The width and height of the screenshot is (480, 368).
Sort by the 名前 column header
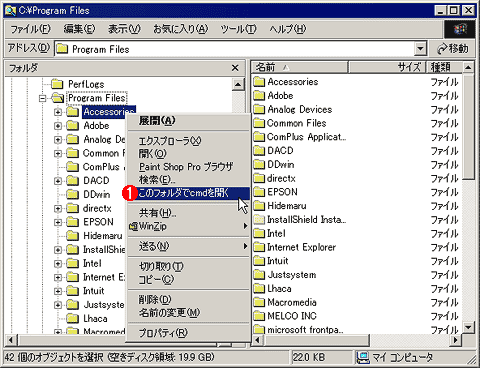(x=299, y=67)
